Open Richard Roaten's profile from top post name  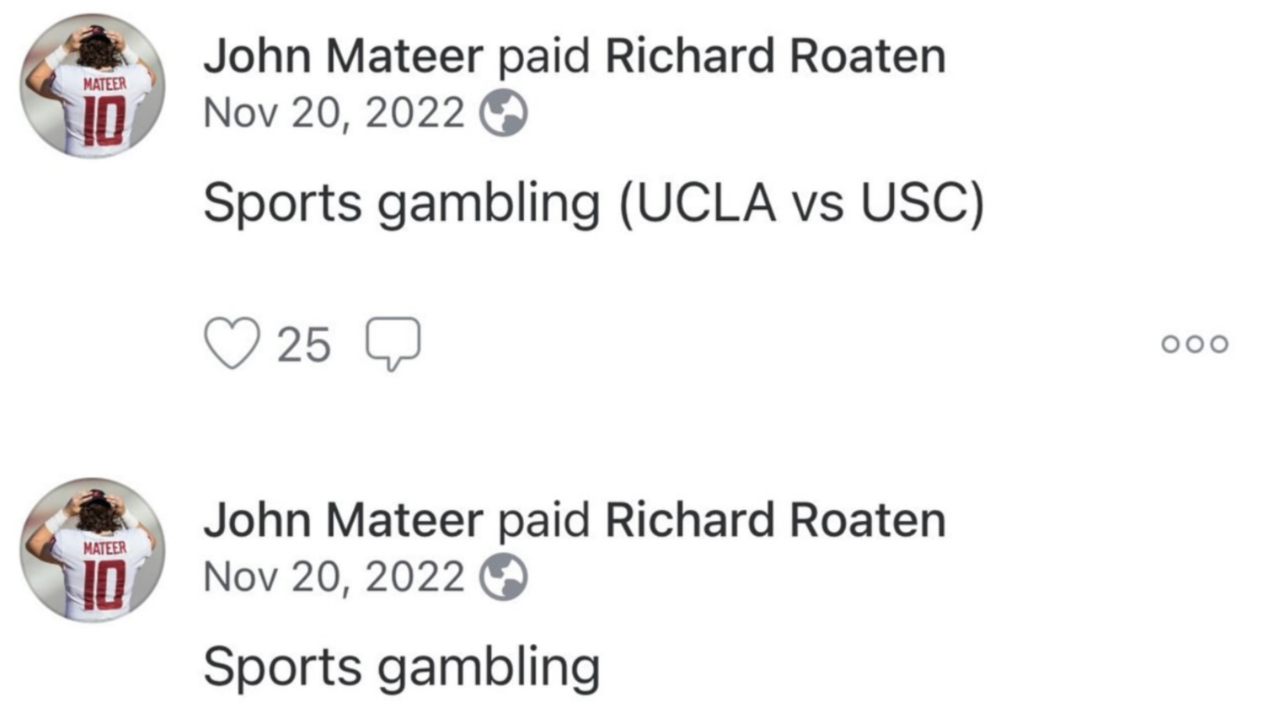pos(775,58)
